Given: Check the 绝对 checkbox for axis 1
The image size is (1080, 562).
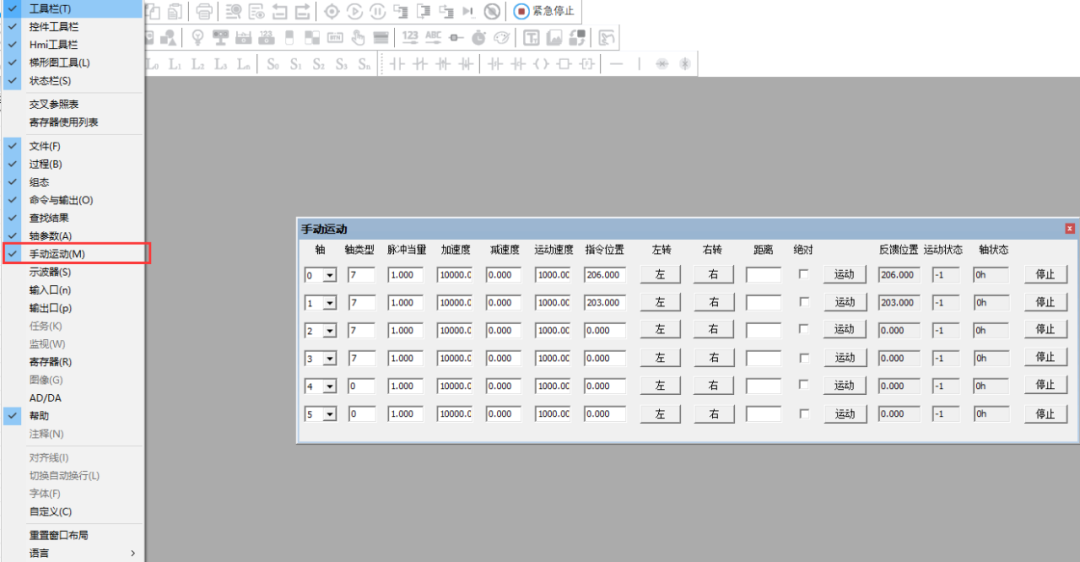Looking at the screenshot, I should pyautogui.click(x=803, y=302).
